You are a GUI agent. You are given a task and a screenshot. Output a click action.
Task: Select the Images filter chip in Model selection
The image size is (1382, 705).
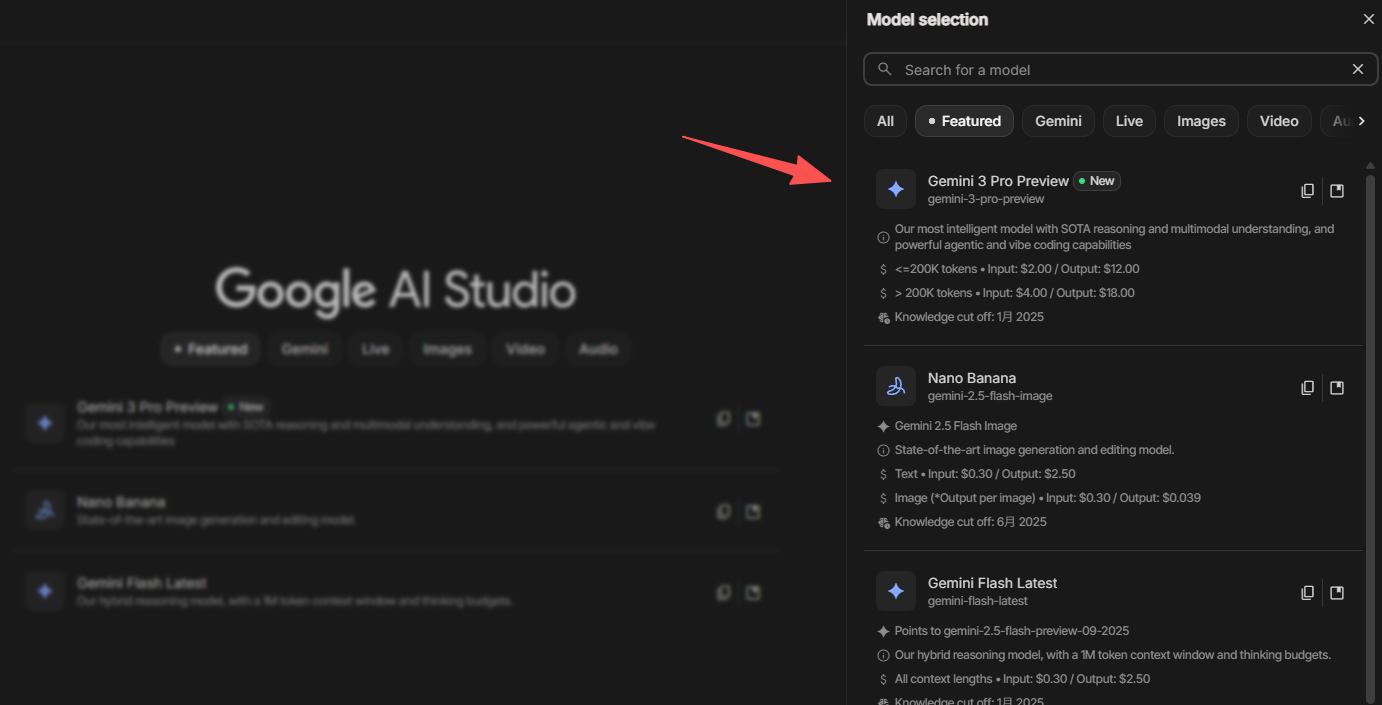click(x=1201, y=121)
